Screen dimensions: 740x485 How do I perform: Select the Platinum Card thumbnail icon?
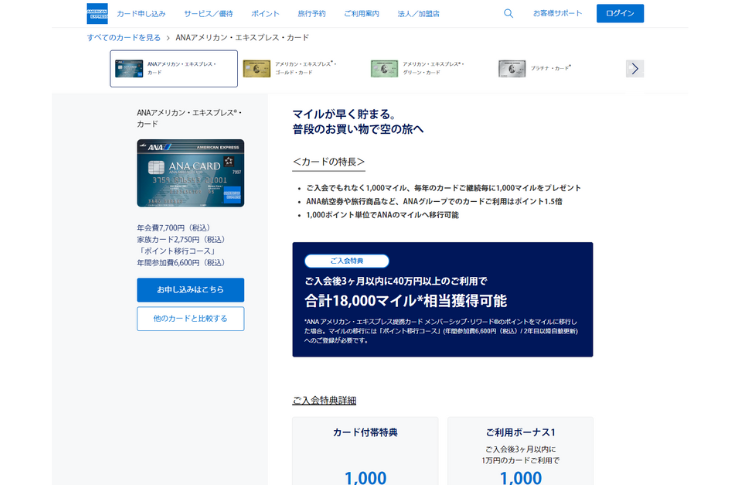[x=512, y=69]
